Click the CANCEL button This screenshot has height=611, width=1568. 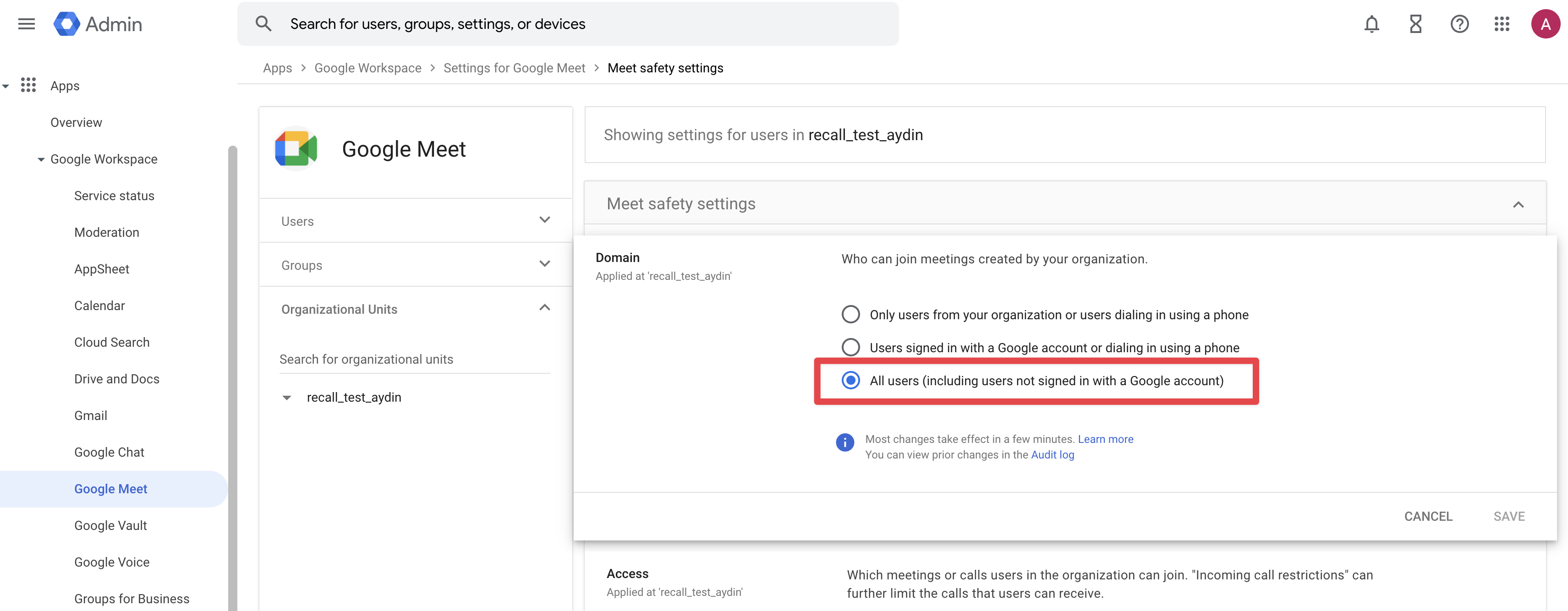click(1428, 516)
